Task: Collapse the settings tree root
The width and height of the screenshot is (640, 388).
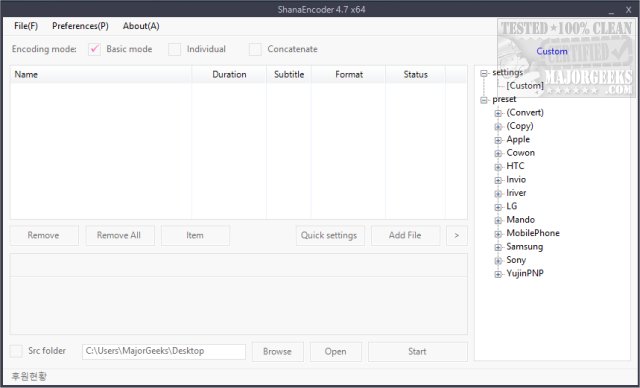Action: coord(484,73)
